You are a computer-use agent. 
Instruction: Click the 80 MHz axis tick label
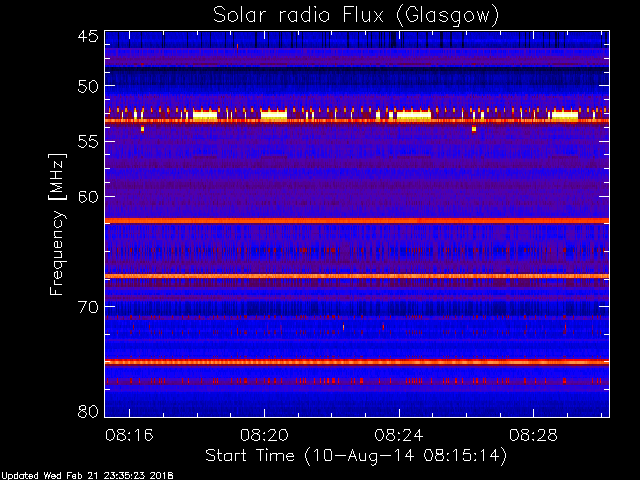pyautogui.click(x=88, y=411)
